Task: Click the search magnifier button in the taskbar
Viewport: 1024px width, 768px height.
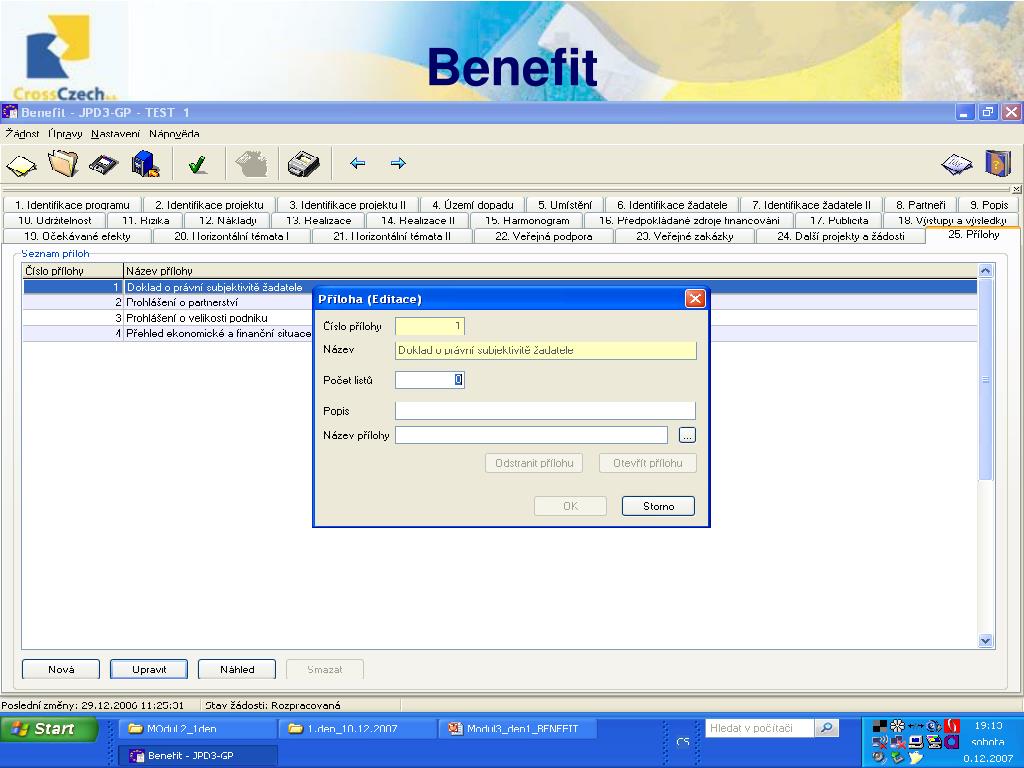Action: coord(826,728)
